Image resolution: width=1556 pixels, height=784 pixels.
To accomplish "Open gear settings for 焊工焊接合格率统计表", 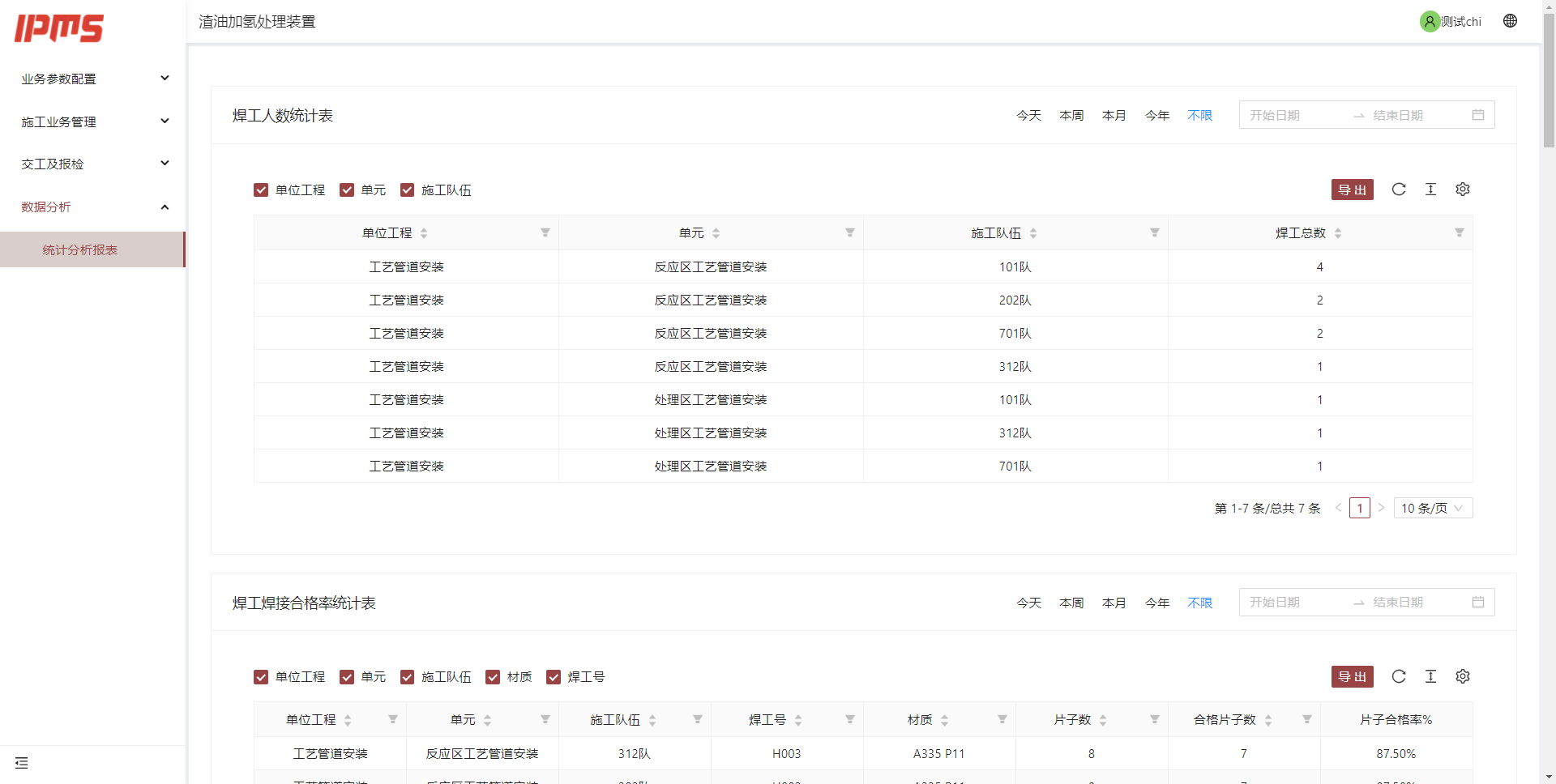I will 1463,676.
